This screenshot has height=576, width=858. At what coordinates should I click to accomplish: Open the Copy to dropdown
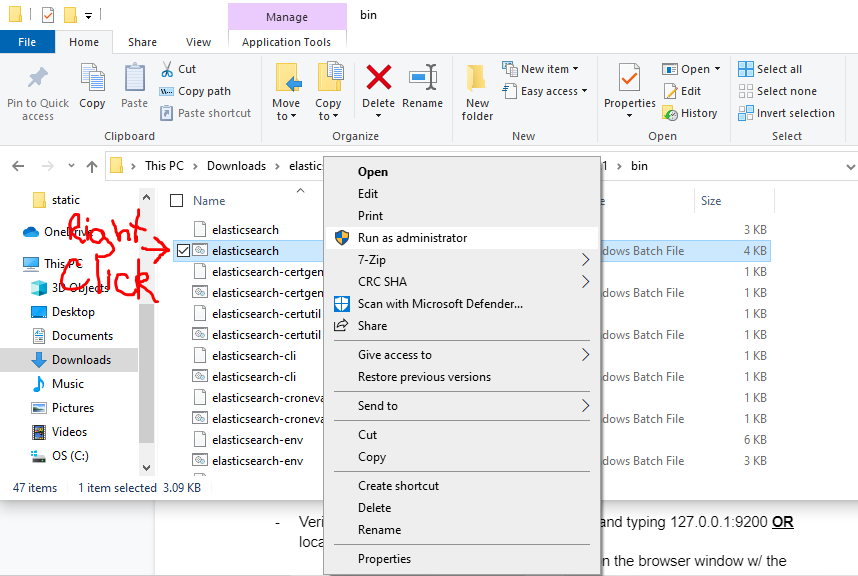point(328,109)
